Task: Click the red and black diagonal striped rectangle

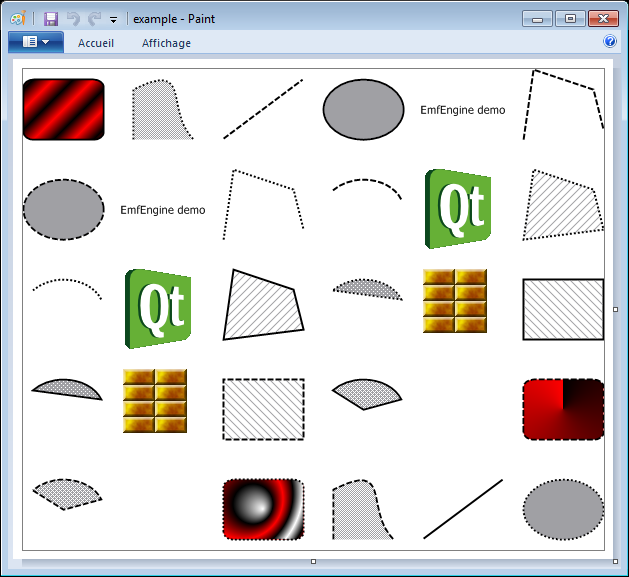Action: pos(64,110)
